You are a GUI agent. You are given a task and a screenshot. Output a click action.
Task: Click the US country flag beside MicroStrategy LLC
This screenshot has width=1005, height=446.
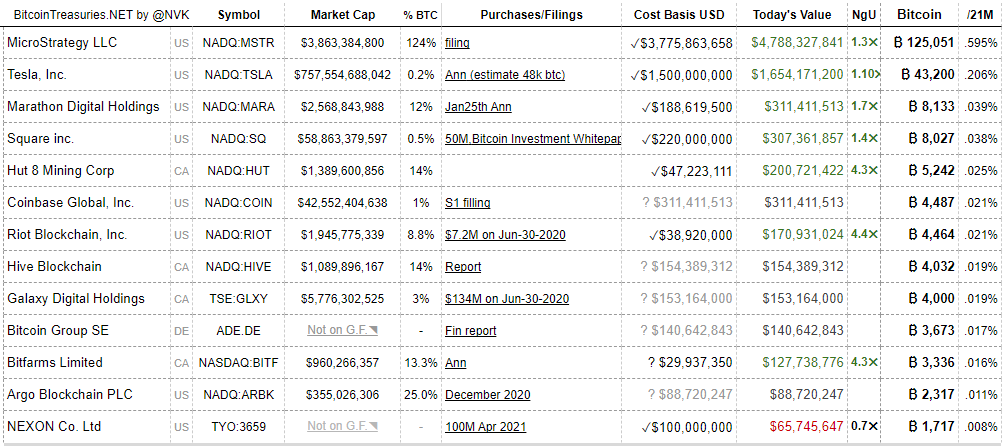point(181,43)
